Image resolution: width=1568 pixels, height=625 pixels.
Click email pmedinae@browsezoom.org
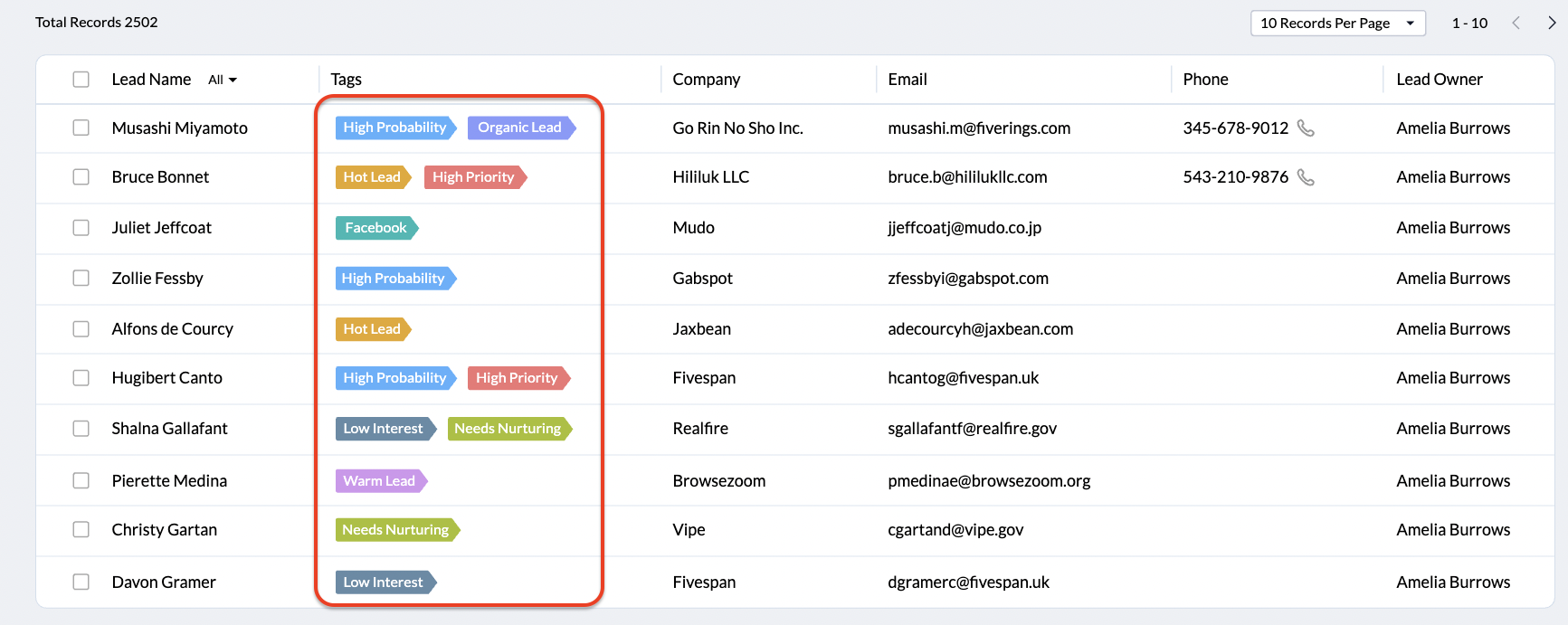click(989, 480)
